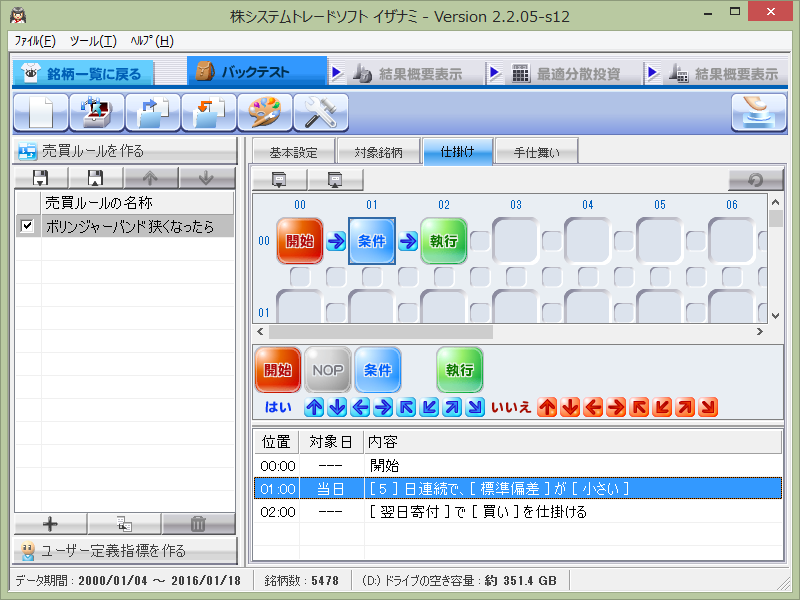Click the 対象日 column header

click(x=331, y=442)
